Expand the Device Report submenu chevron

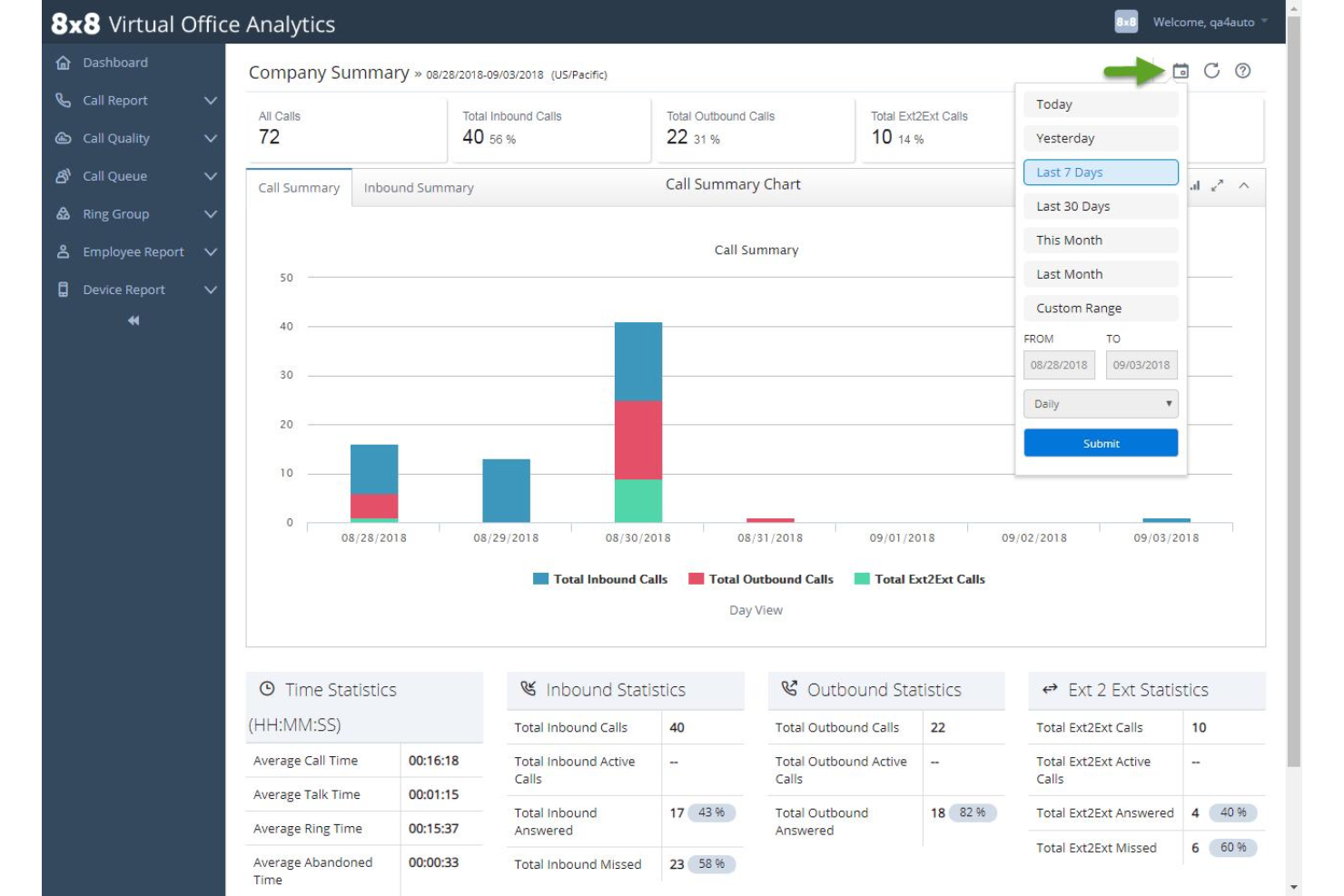click(x=211, y=290)
